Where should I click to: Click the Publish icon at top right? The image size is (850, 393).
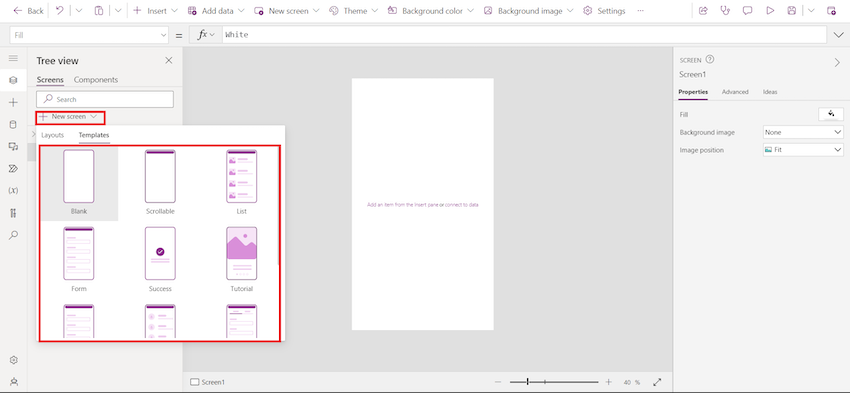831,10
